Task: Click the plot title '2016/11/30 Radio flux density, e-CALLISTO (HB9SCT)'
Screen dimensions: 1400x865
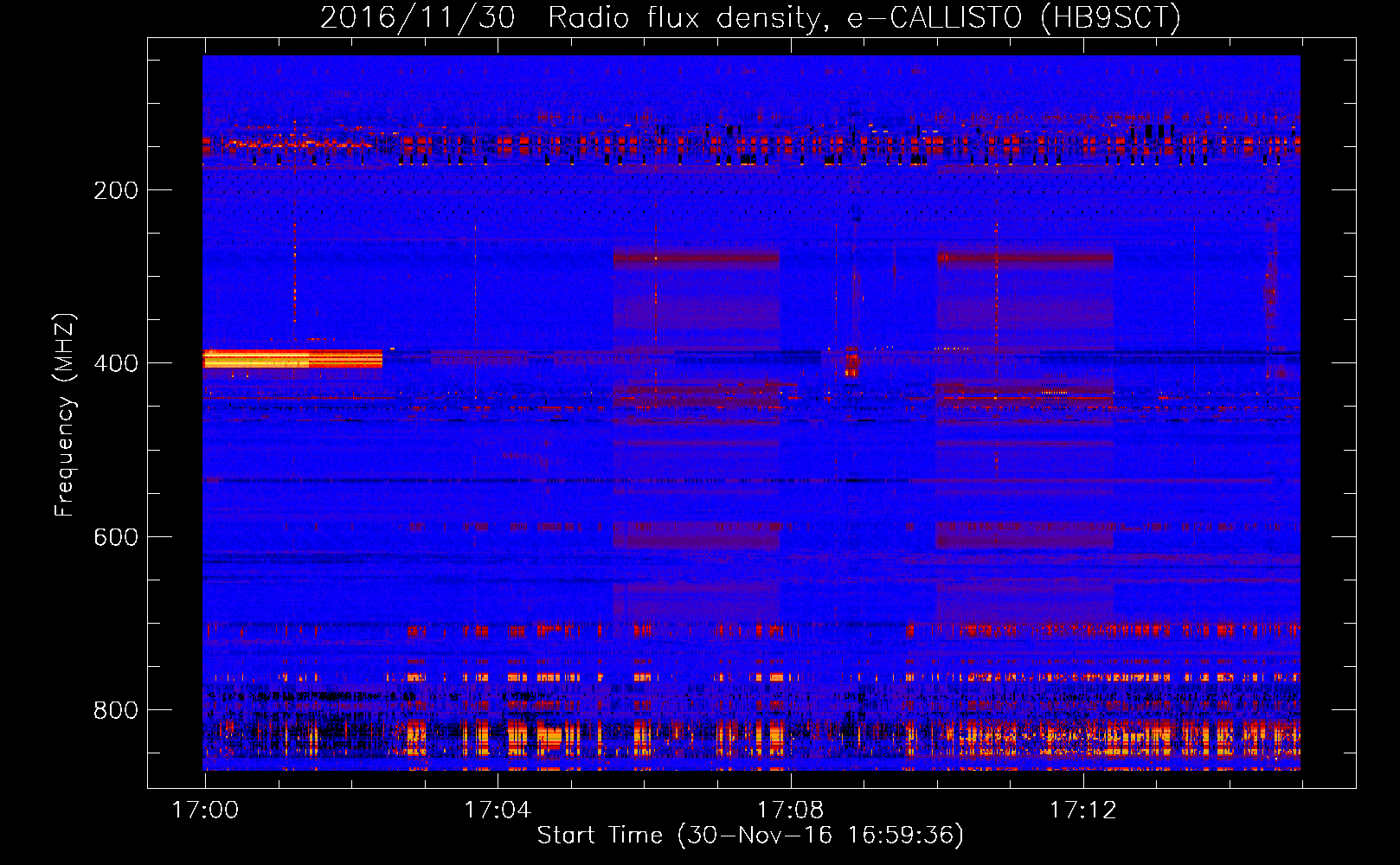Action: [750, 17]
